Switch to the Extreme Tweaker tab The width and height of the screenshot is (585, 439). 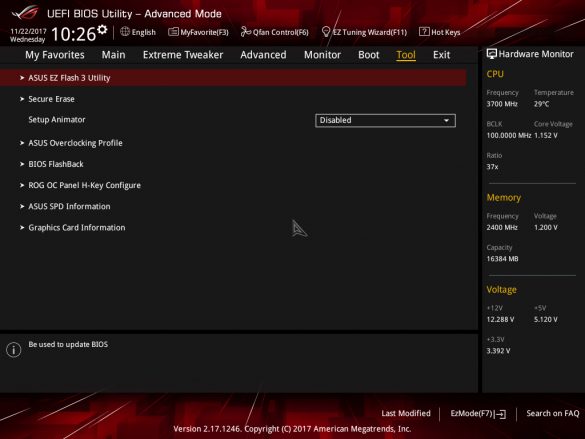tap(183, 55)
